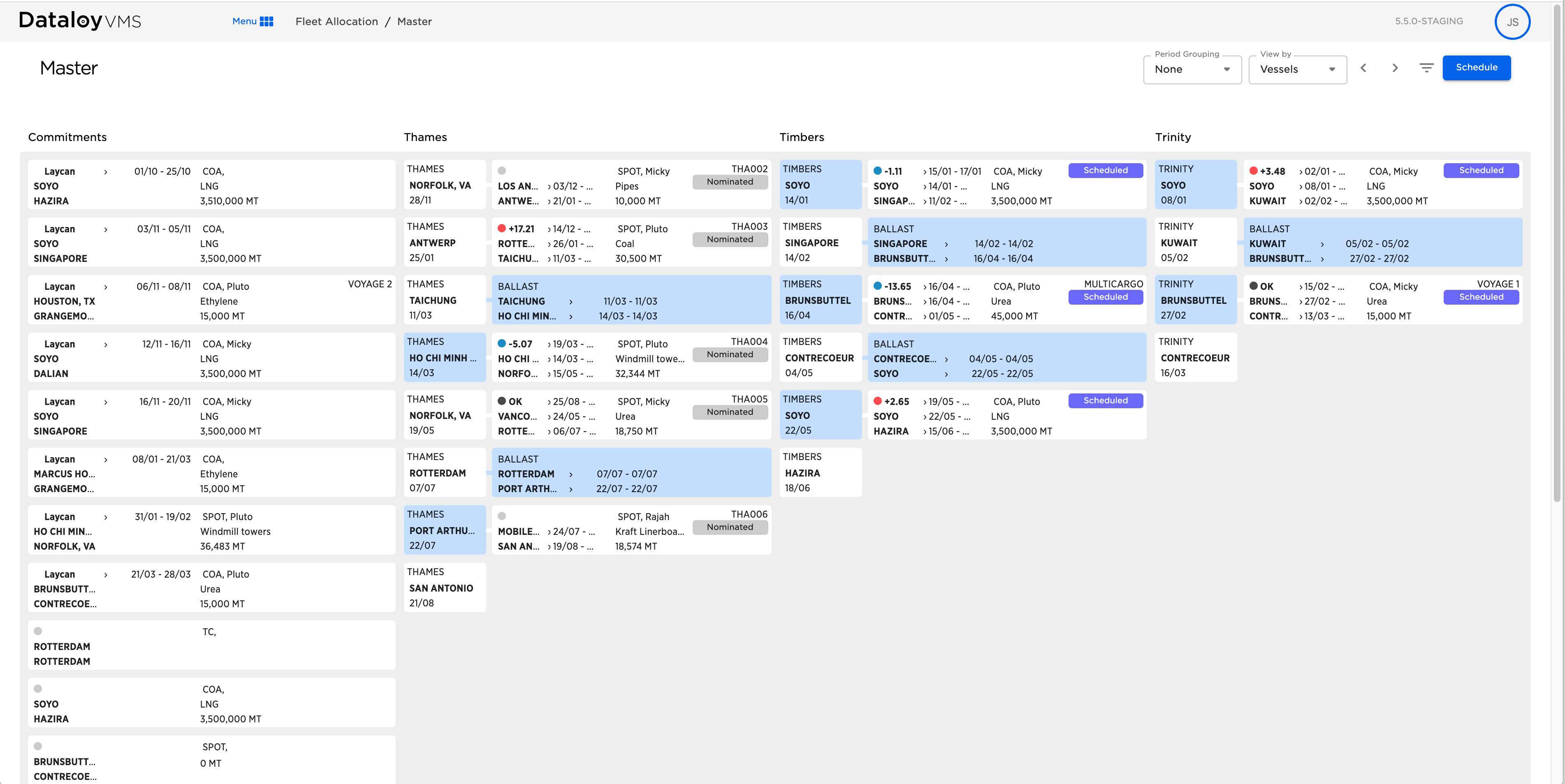Click the Nominated badge on THA002

click(730, 182)
